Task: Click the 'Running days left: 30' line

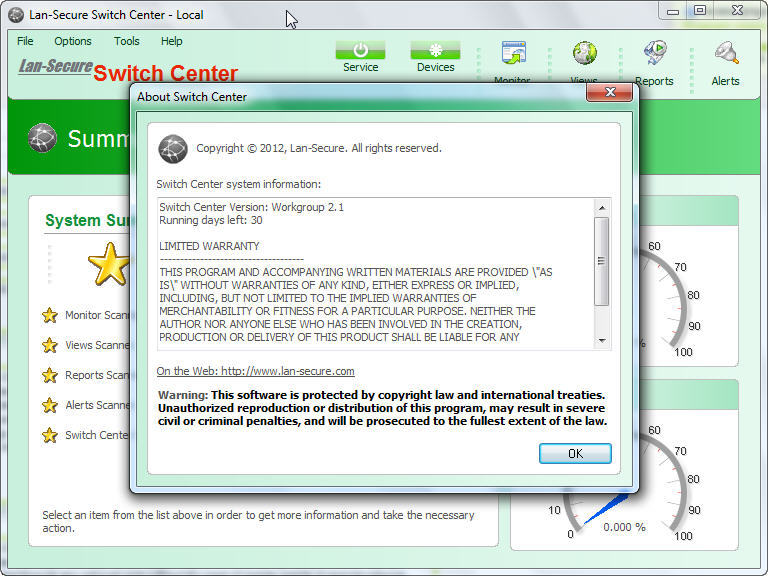Action: pyautogui.click(x=211, y=220)
